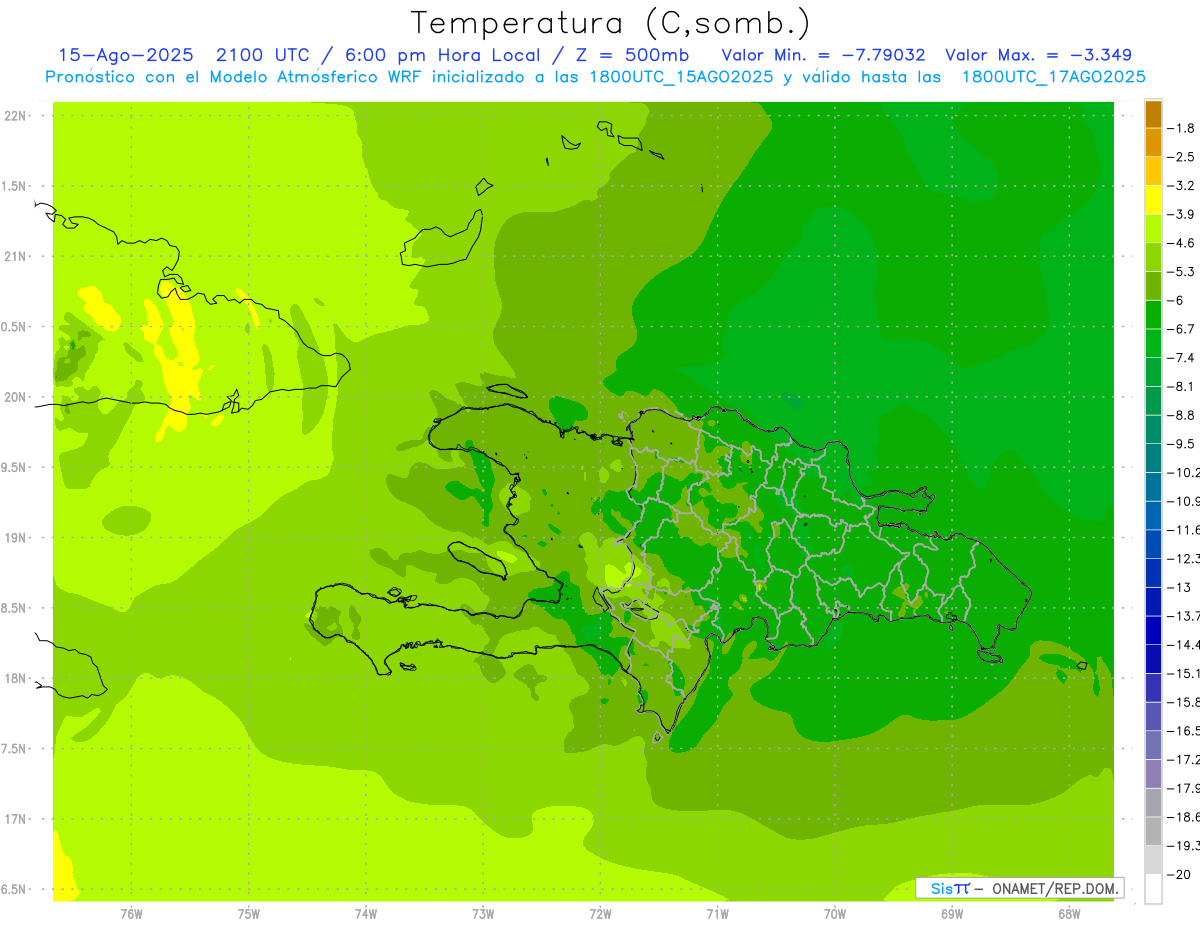Viewport: 1200px width, 927px height.
Task: Click the "-13" colorbar value
Action: (1178, 587)
